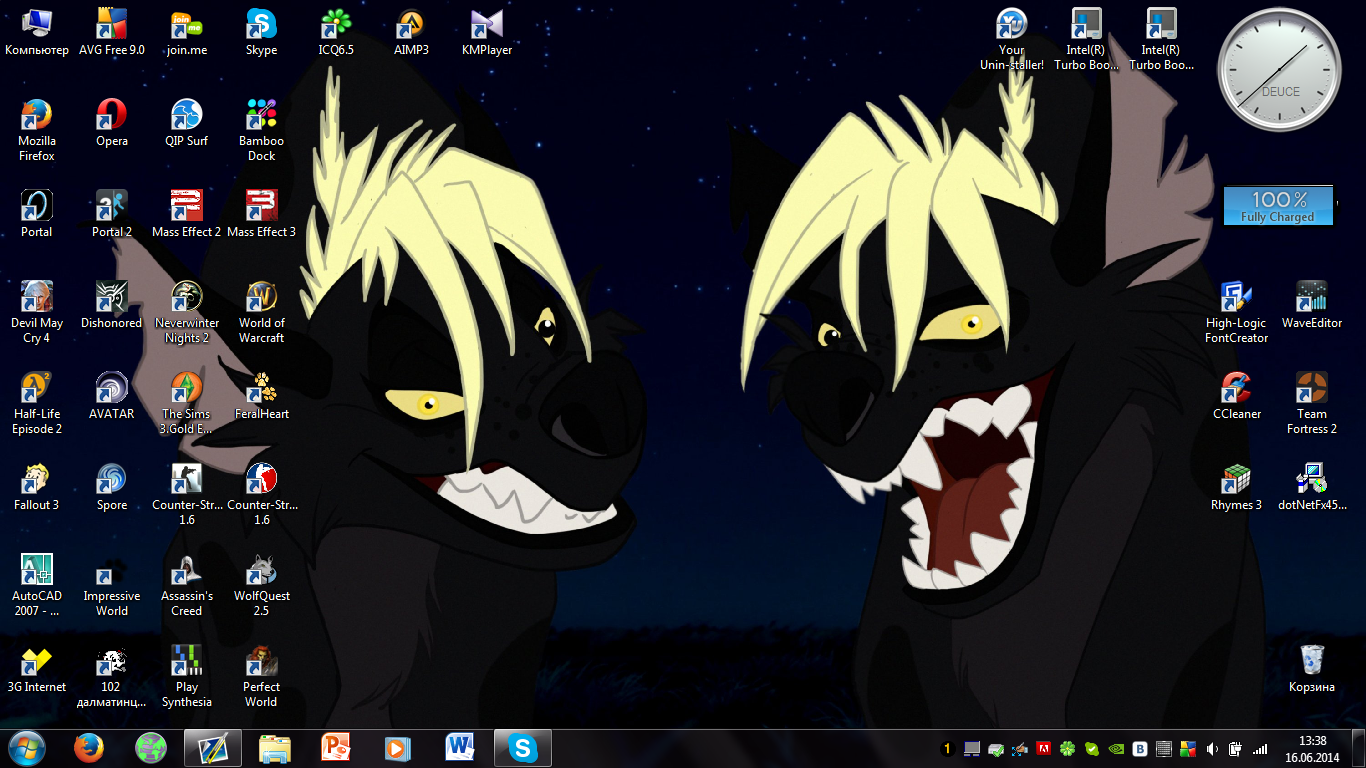
Task: Open Windows Explorer from the taskbar
Action: coord(275,748)
